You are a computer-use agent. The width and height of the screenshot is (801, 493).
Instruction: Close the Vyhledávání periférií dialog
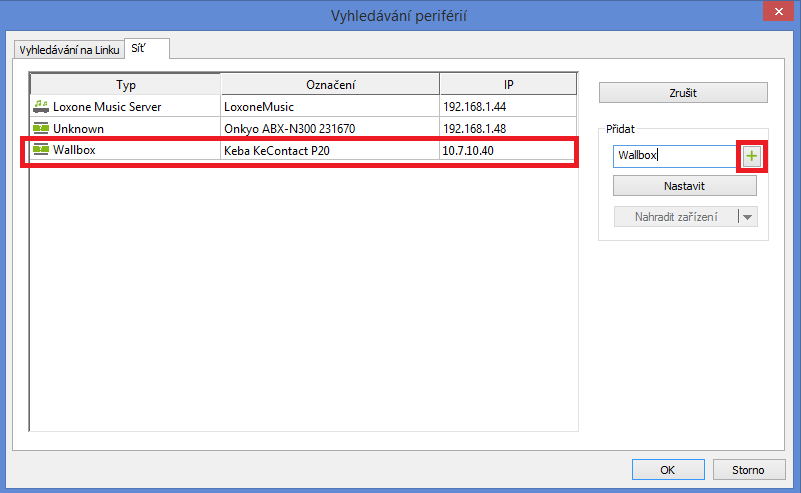coord(775,13)
